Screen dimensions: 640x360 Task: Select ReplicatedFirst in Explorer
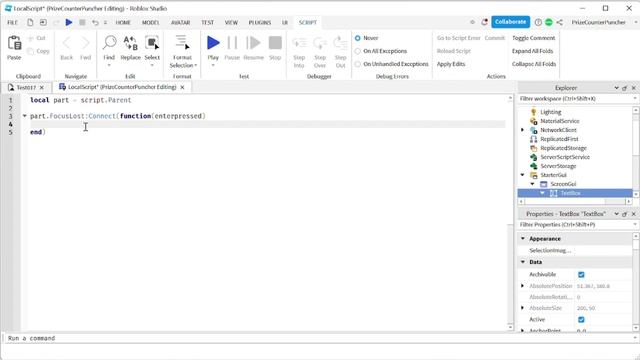tap(559, 139)
